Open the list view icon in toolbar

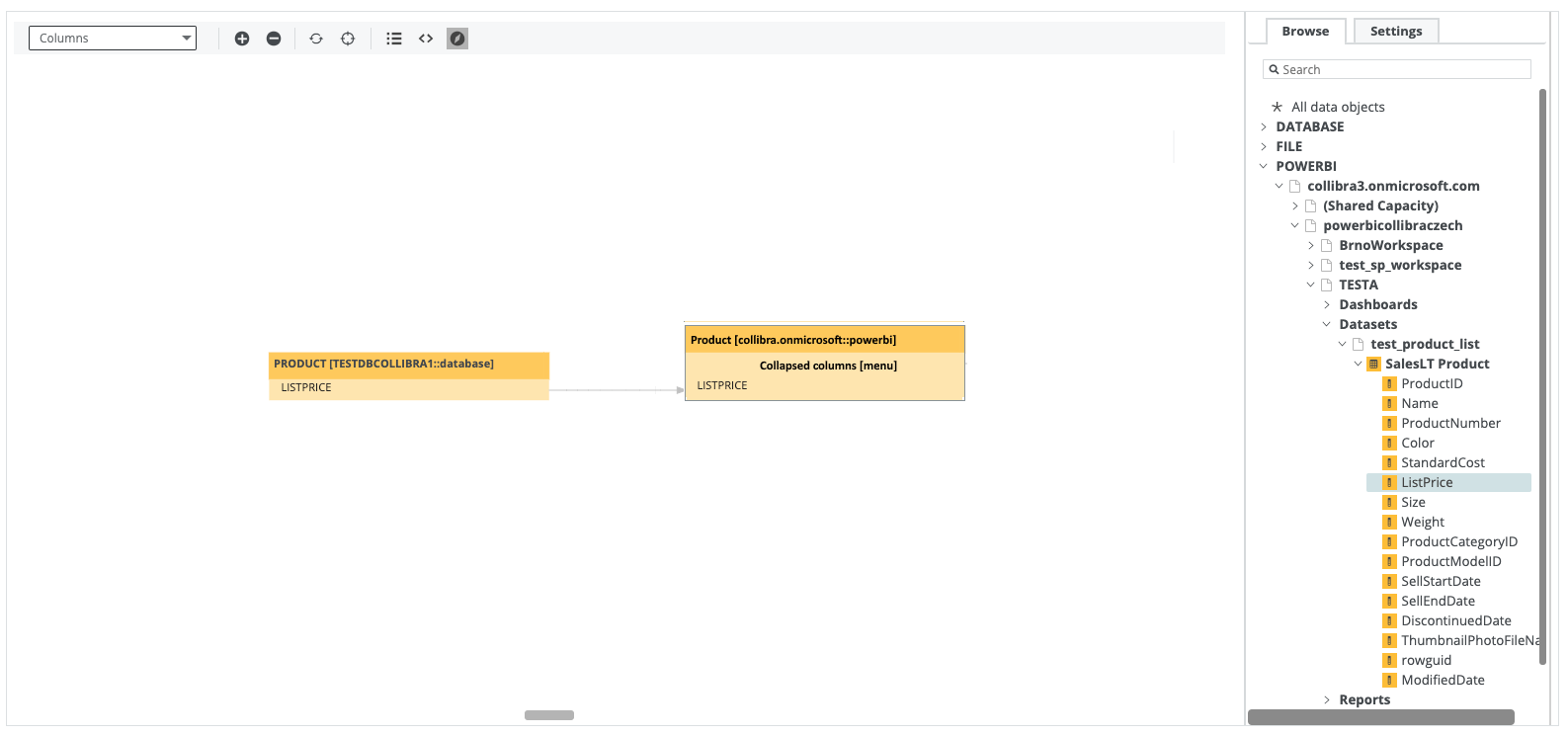(x=394, y=39)
